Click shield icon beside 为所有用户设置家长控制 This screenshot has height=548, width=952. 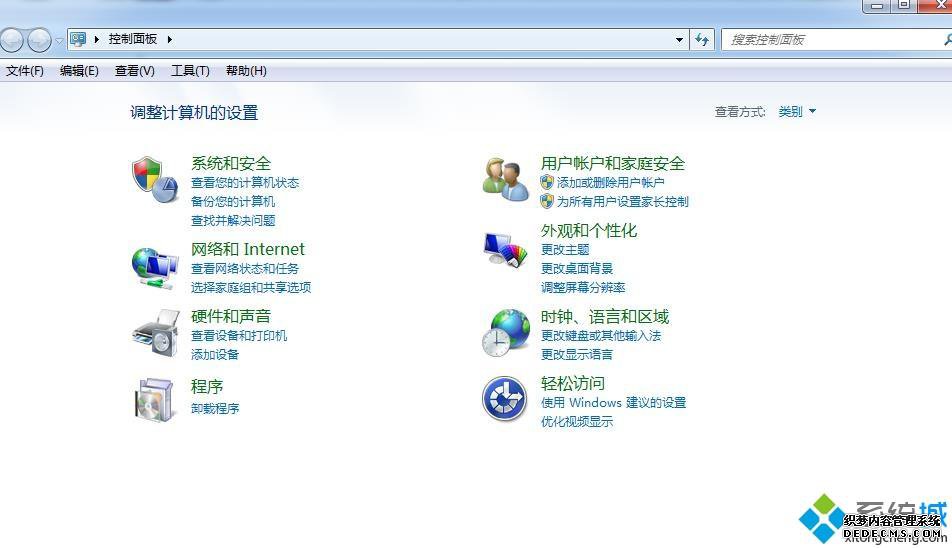547,201
